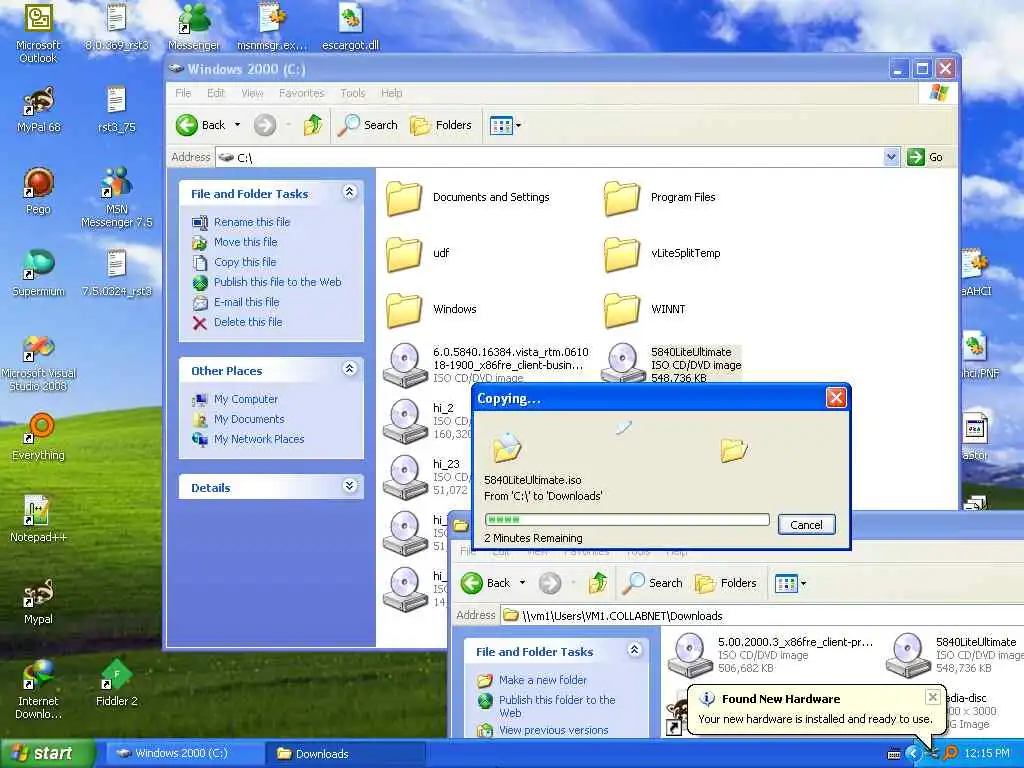Click Move this file link
Screen dimensions: 1024x768
(246, 242)
